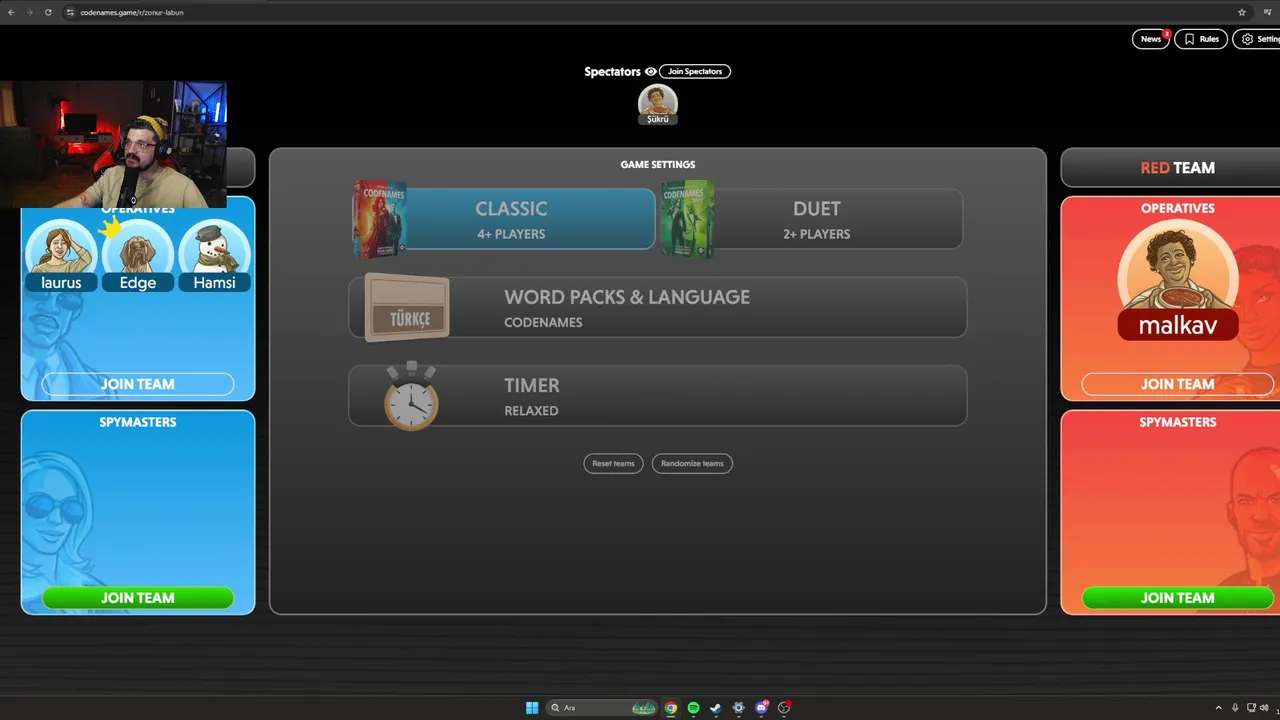Open the OBS icon on taskbar
Screen dimensions: 1280x720
tap(784, 708)
